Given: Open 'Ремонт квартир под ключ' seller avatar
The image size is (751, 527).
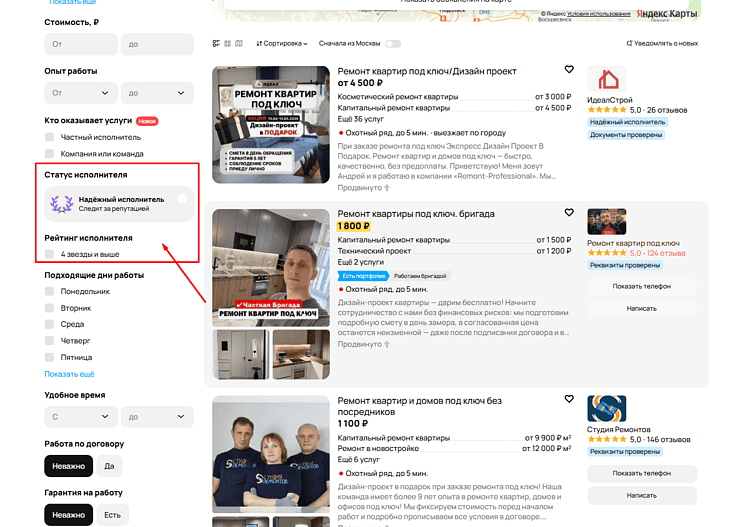Looking at the screenshot, I should point(607,222).
